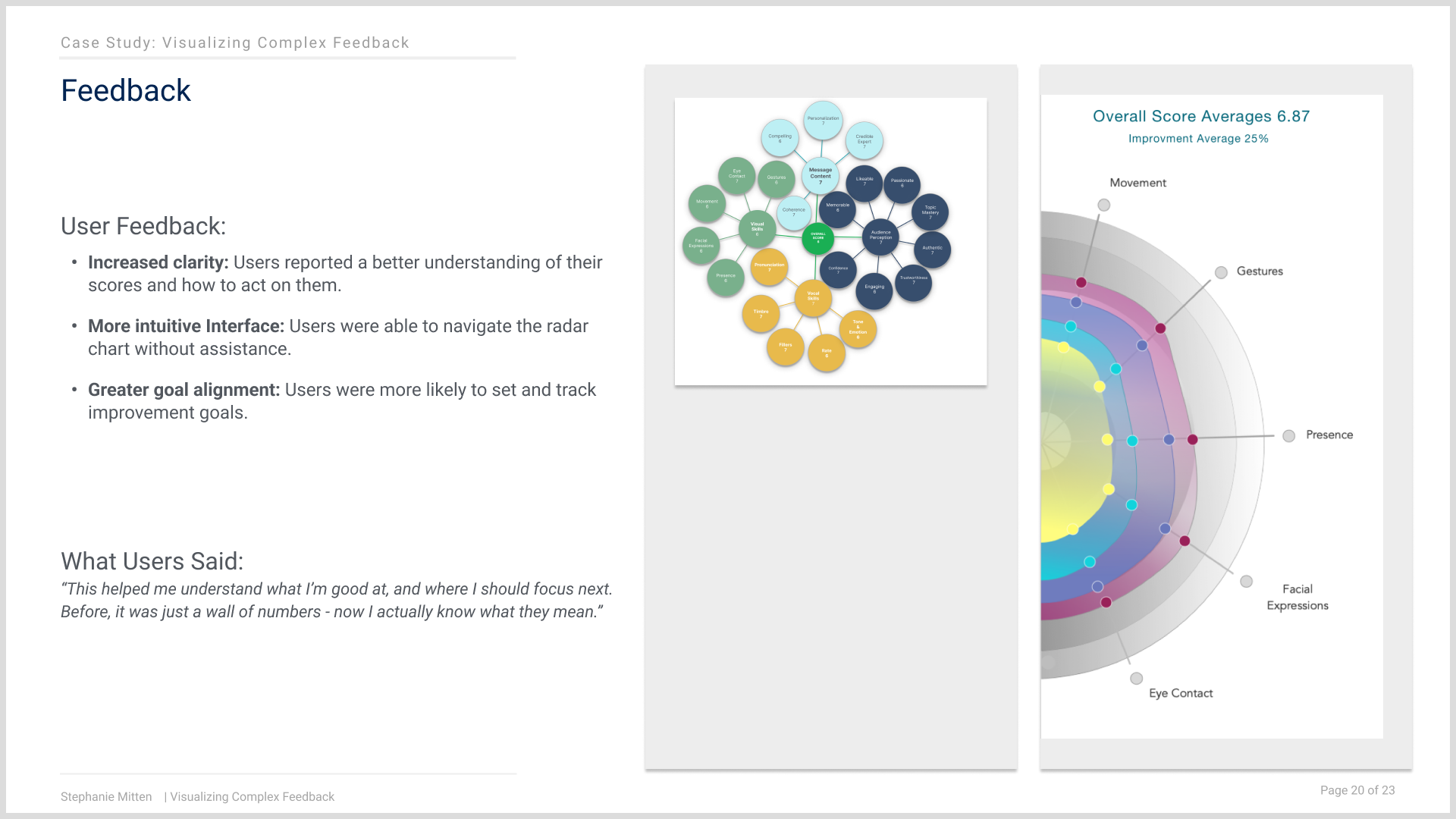Click the Tone & Emotion bubble
This screenshot has width=1456, height=819.
[858, 328]
